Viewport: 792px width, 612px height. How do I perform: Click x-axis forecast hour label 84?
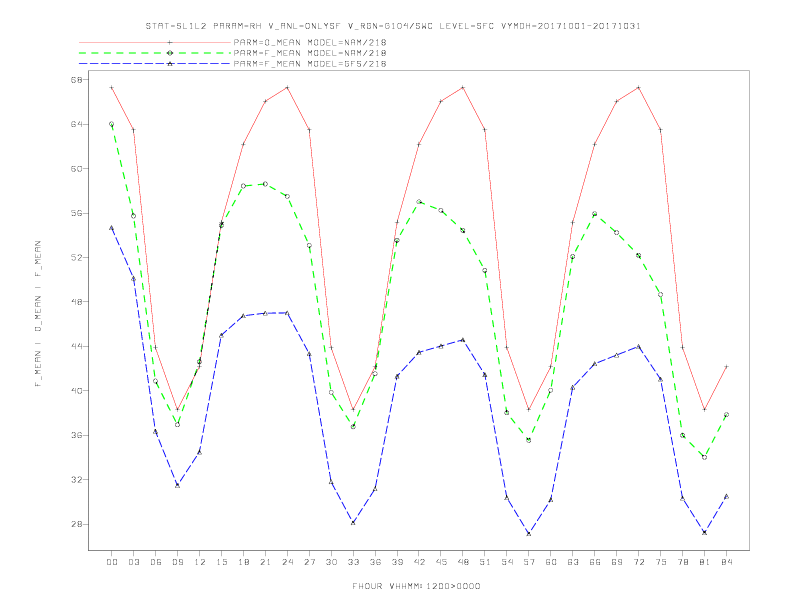click(726, 562)
